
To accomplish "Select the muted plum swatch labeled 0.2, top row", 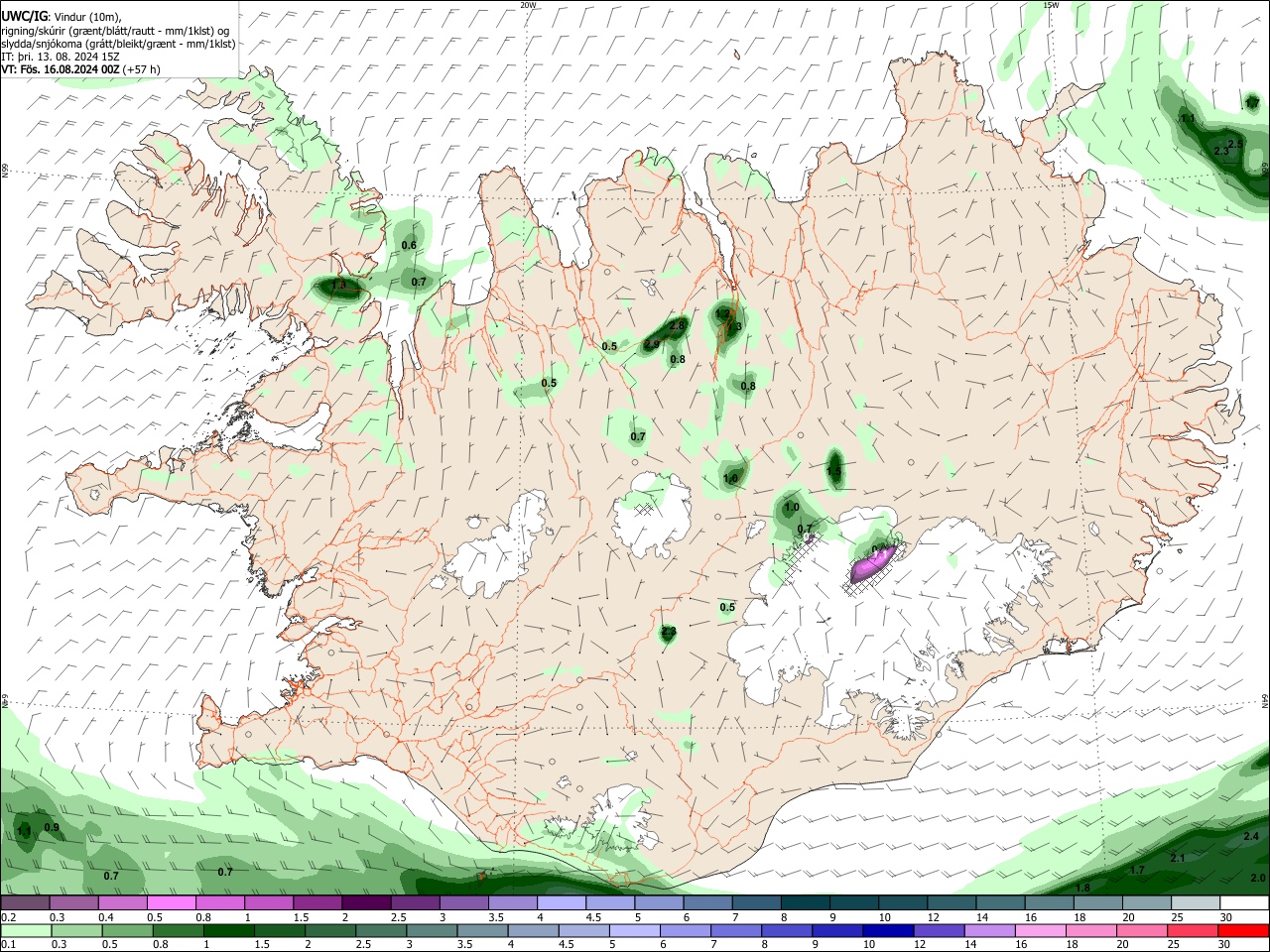I will (x=25, y=903).
